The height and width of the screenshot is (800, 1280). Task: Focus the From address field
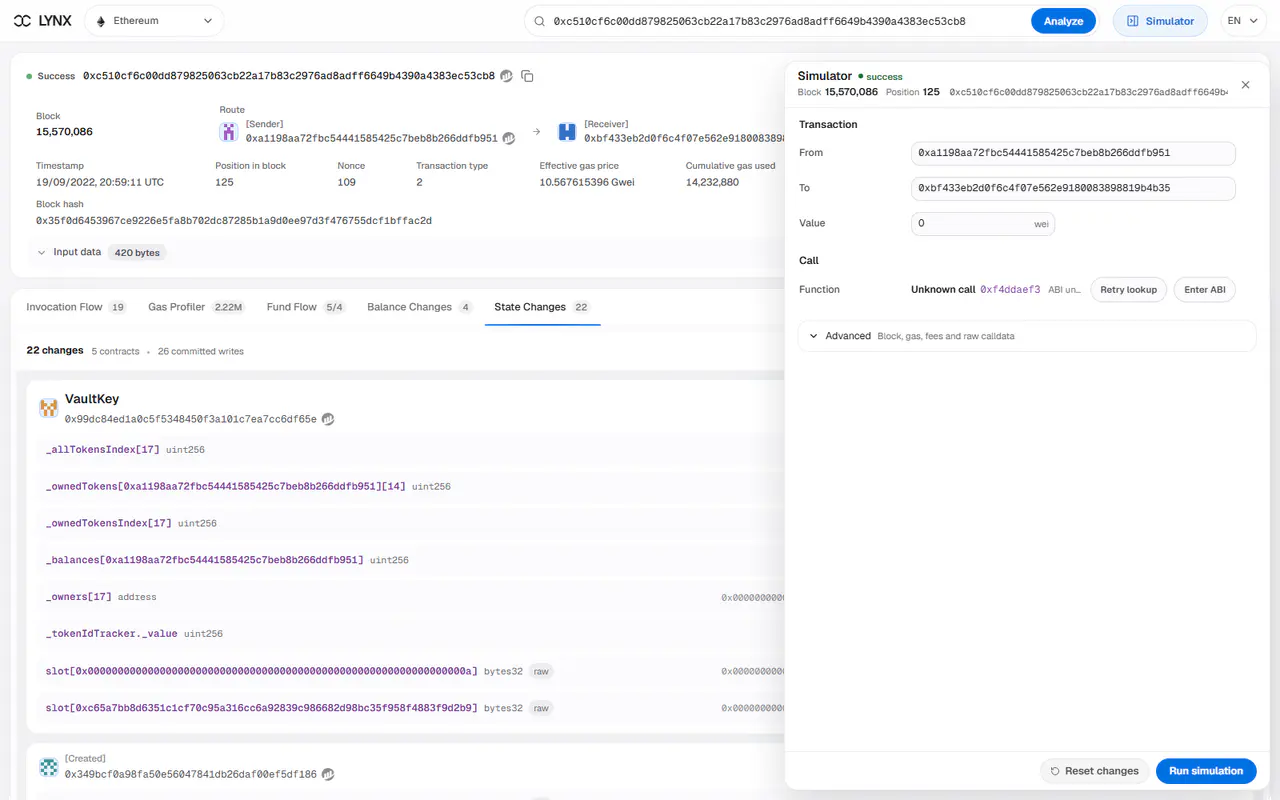[1073, 153]
